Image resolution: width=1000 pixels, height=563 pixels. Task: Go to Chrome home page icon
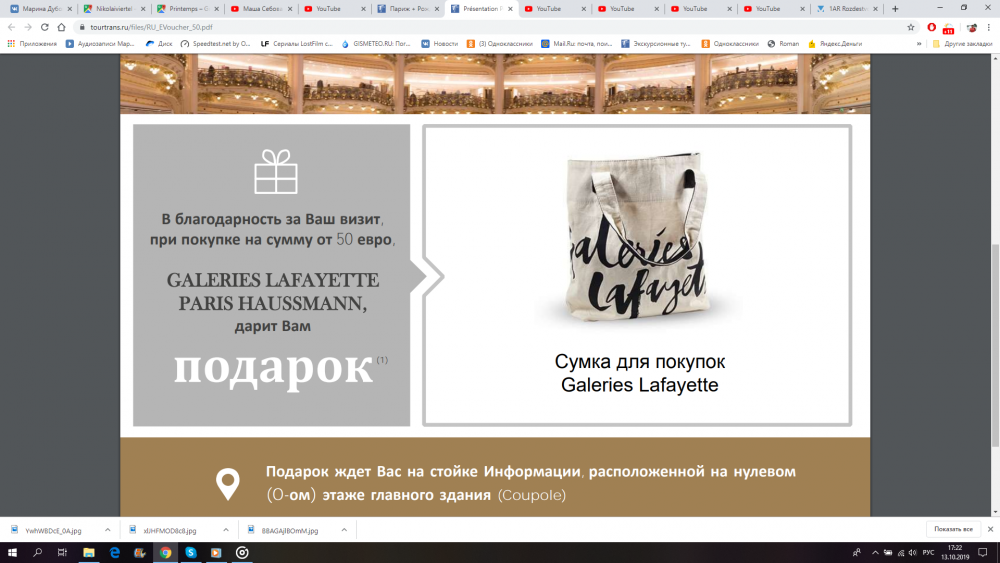pos(63,27)
